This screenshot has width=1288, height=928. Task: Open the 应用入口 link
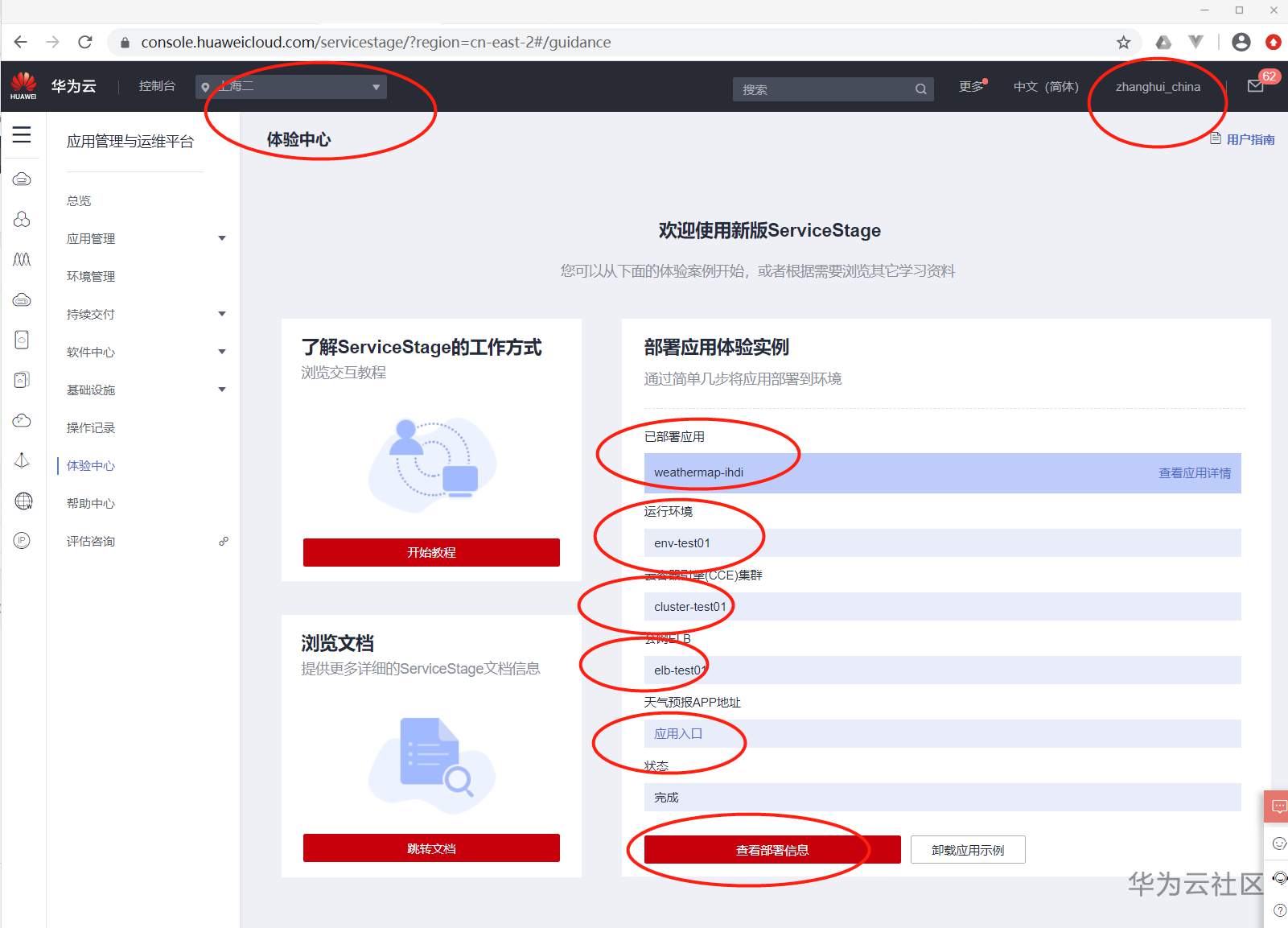678,734
